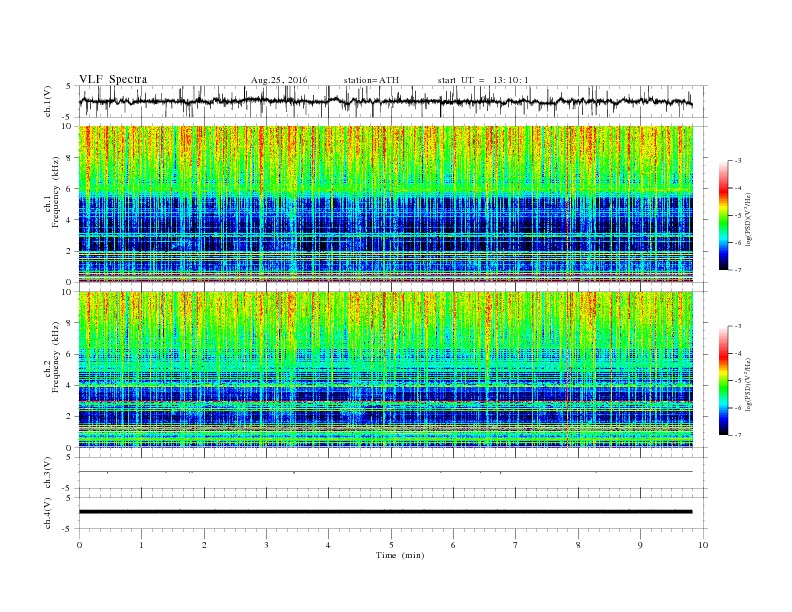This screenshot has width=792, height=612.
Task: Click inside the ch.1 spectrogram panel
Action: [386, 204]
